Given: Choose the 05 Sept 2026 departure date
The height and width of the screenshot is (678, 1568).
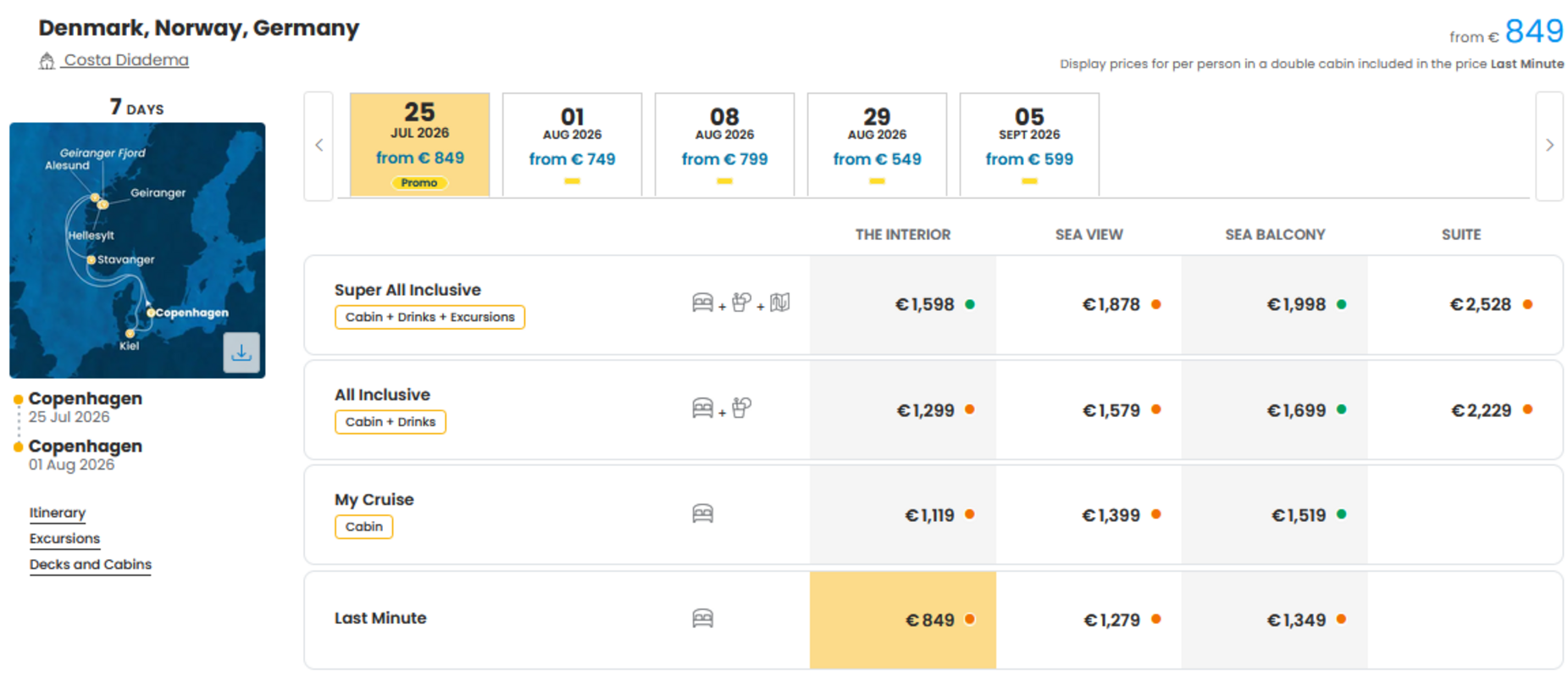Looking at the screenshot, I should point(1029,145).
